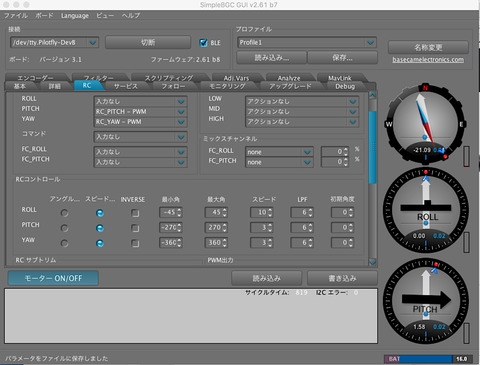This screenshot has width=480, height=365.
Task: Open the FC_ROLL input dropdown
Action: [x=140, y=152]
